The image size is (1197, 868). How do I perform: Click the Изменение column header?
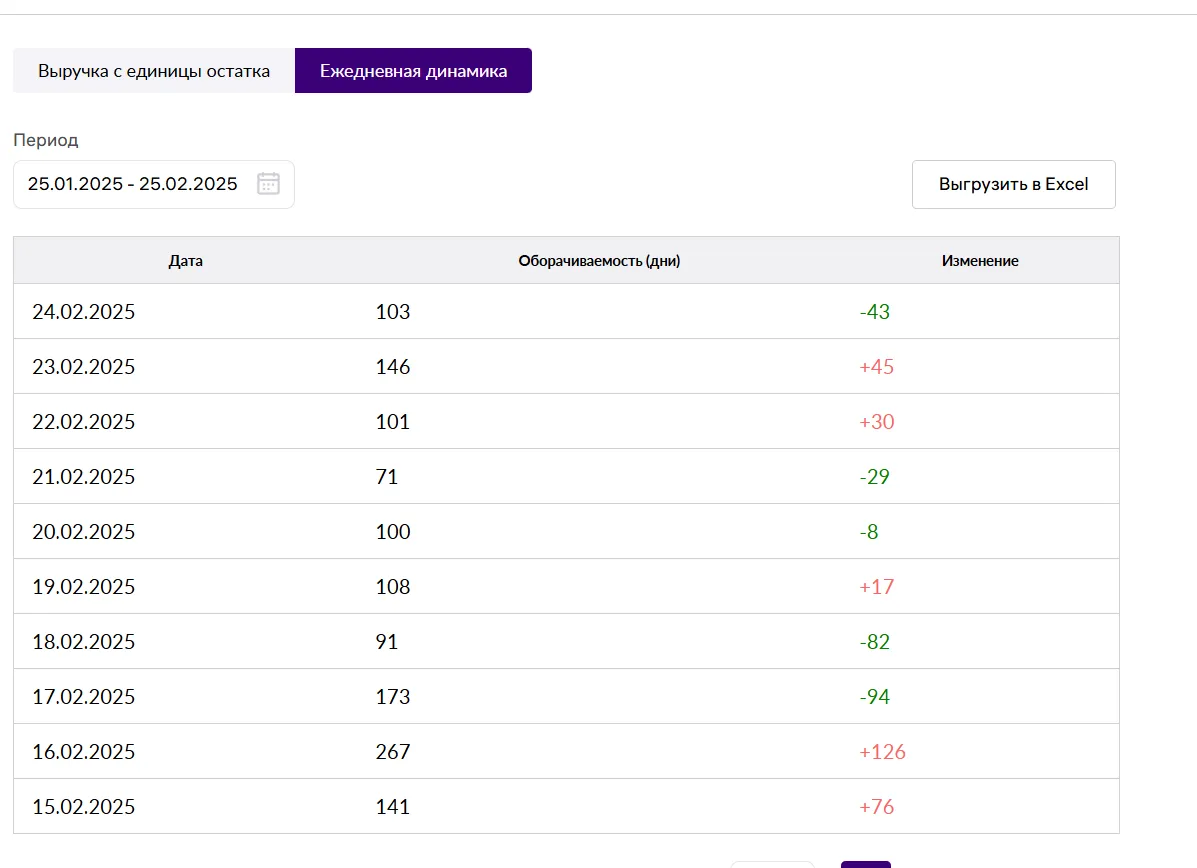979,261
